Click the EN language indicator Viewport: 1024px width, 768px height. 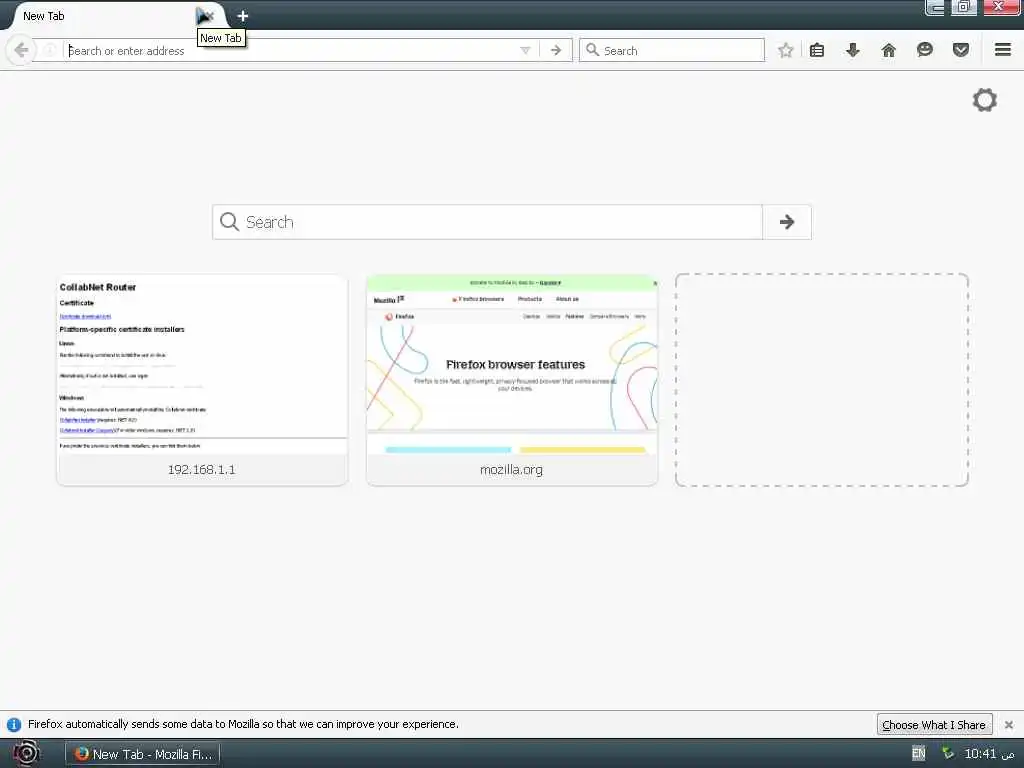click(918, 754)
